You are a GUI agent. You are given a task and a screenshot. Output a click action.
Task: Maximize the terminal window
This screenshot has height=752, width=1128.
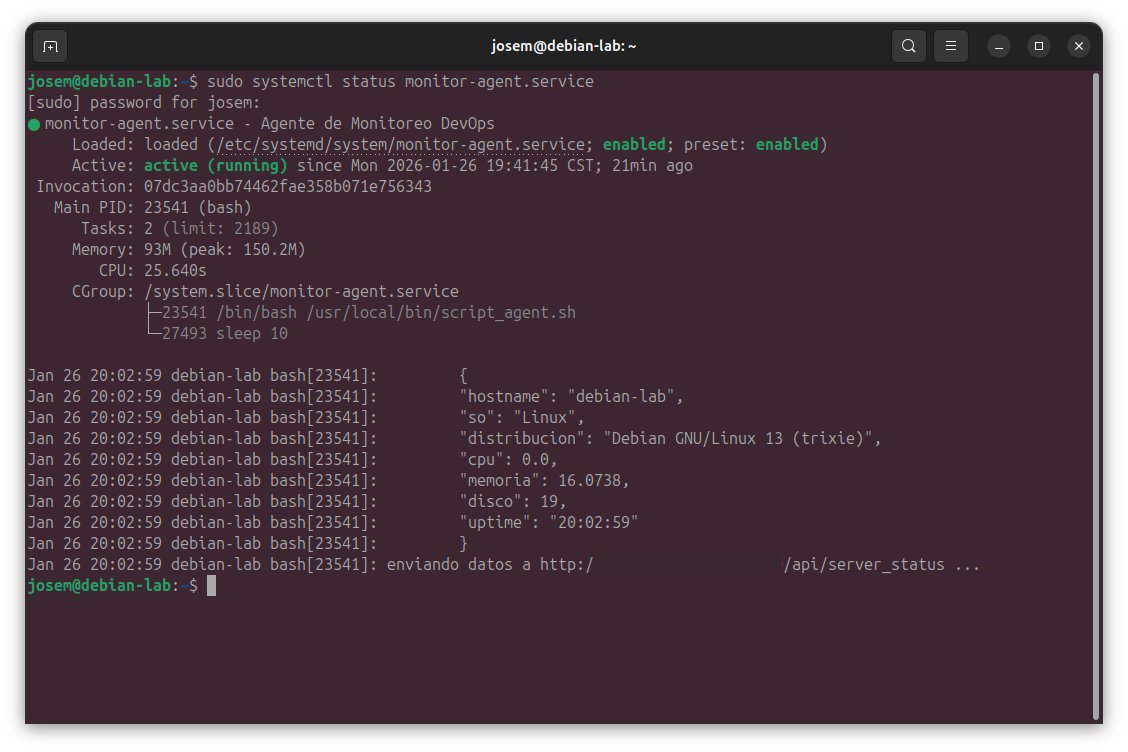1039,46
